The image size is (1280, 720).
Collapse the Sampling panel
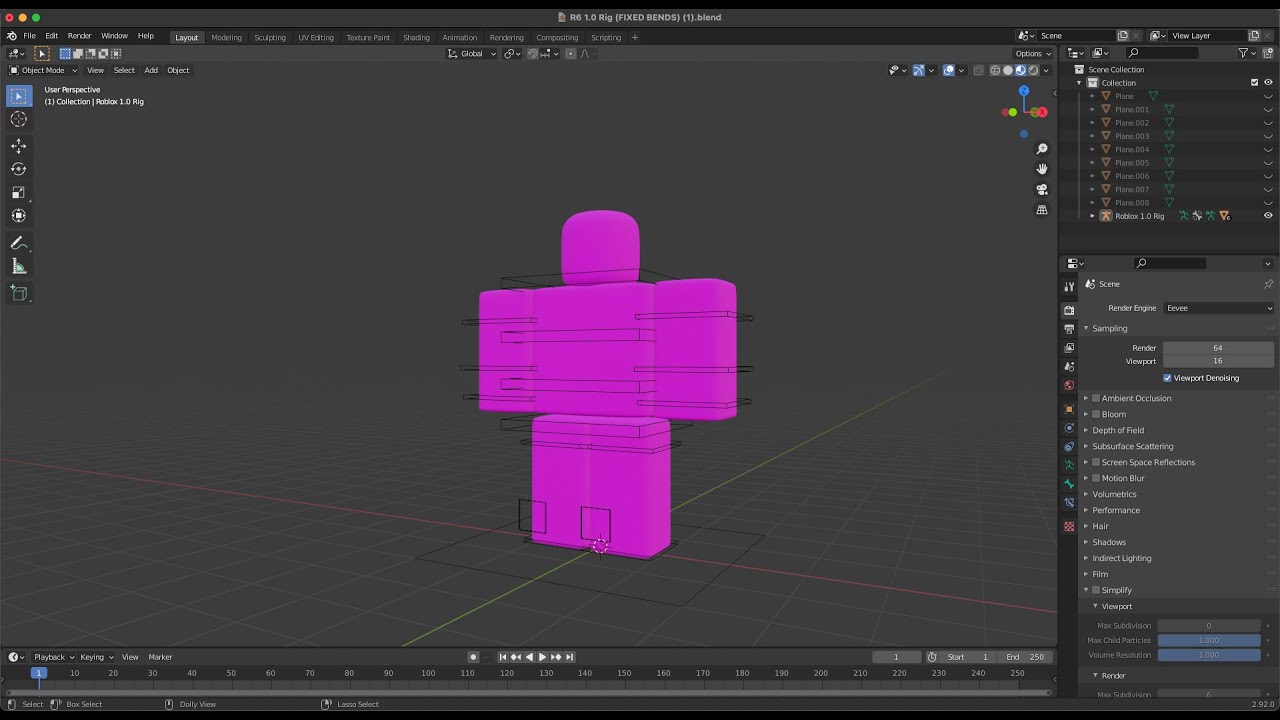(1109, 328)
